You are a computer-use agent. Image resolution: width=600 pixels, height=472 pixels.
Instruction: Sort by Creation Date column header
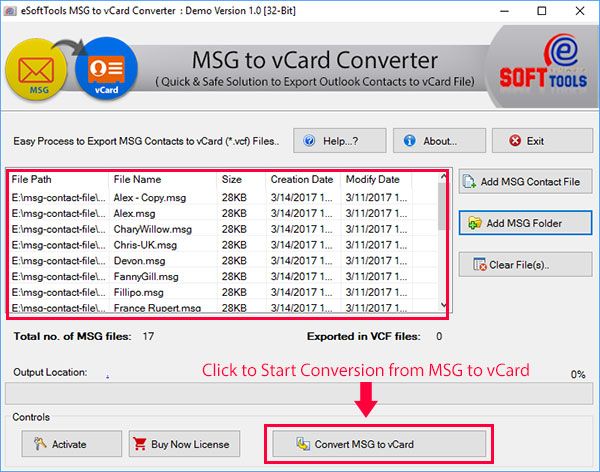click(303, 179)
